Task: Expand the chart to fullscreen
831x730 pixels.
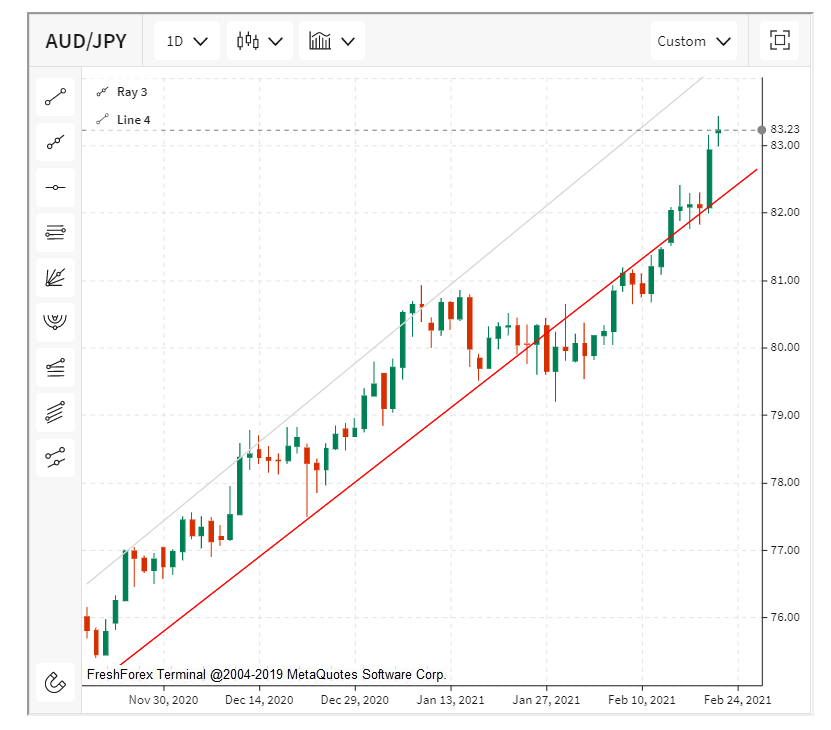Action: coord(780,40)
